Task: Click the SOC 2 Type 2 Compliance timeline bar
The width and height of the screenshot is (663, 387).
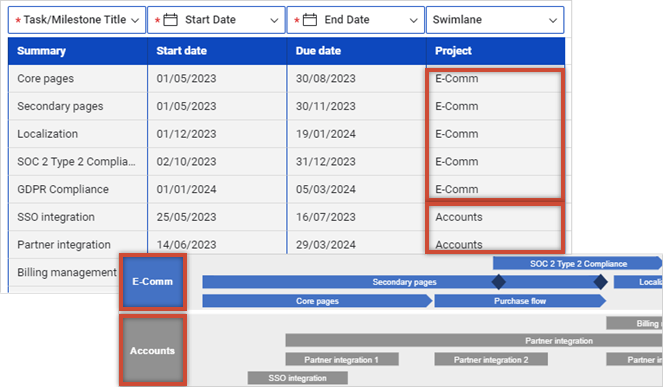Action: pyautogui.click(x=577, y=263)
